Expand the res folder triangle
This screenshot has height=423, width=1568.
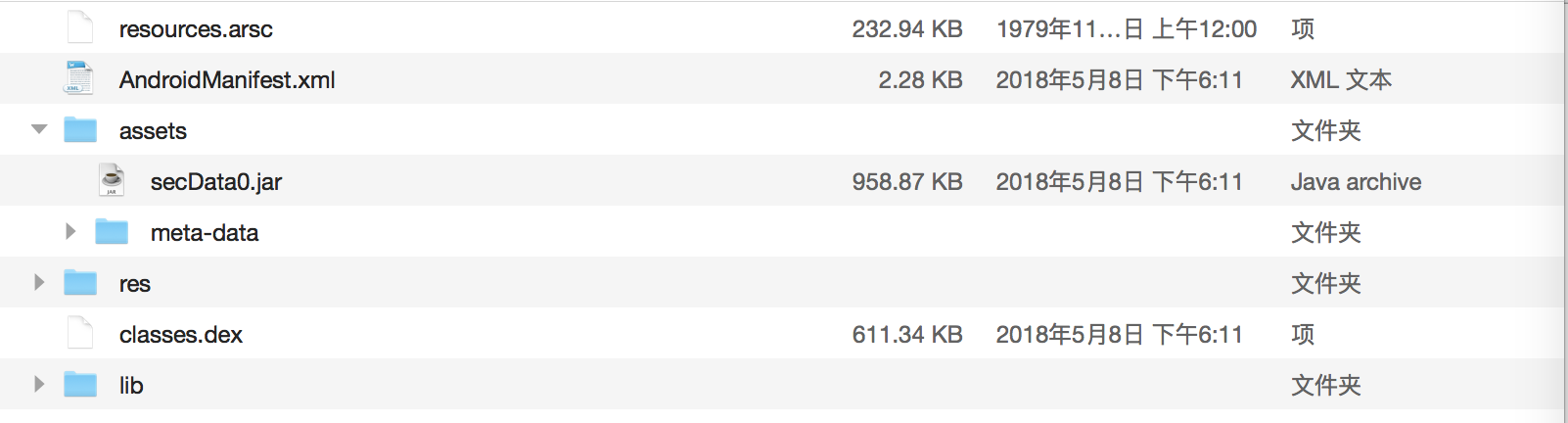[x=39, y=283]
